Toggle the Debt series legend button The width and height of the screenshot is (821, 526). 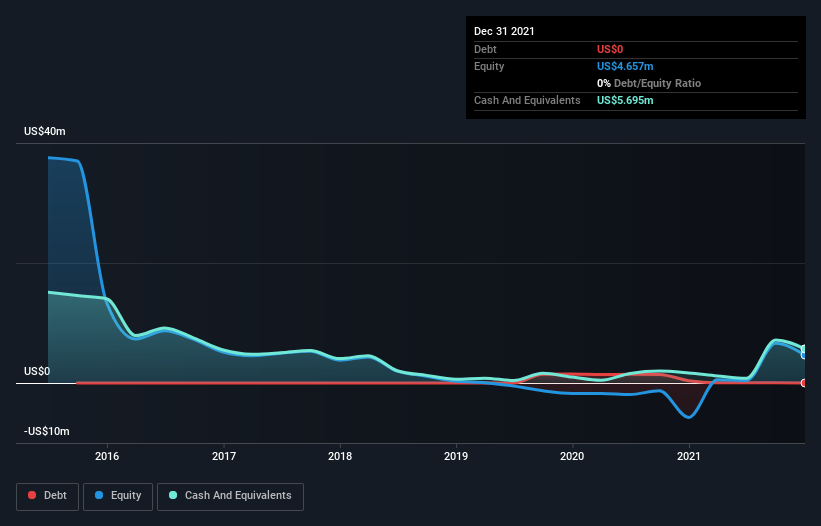pyautogui.click(x=47, y=496)
